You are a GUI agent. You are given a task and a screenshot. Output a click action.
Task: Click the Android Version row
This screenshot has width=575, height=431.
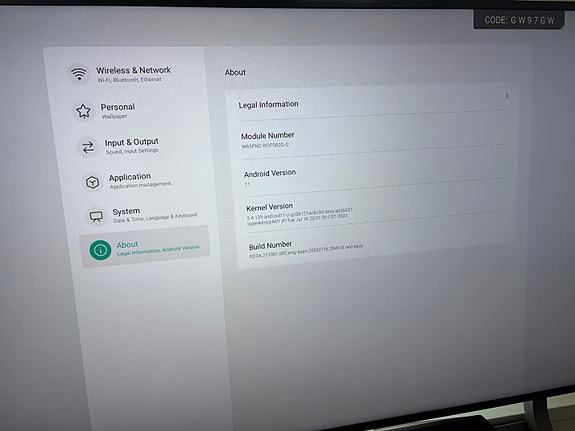click(x=375, y=174)
